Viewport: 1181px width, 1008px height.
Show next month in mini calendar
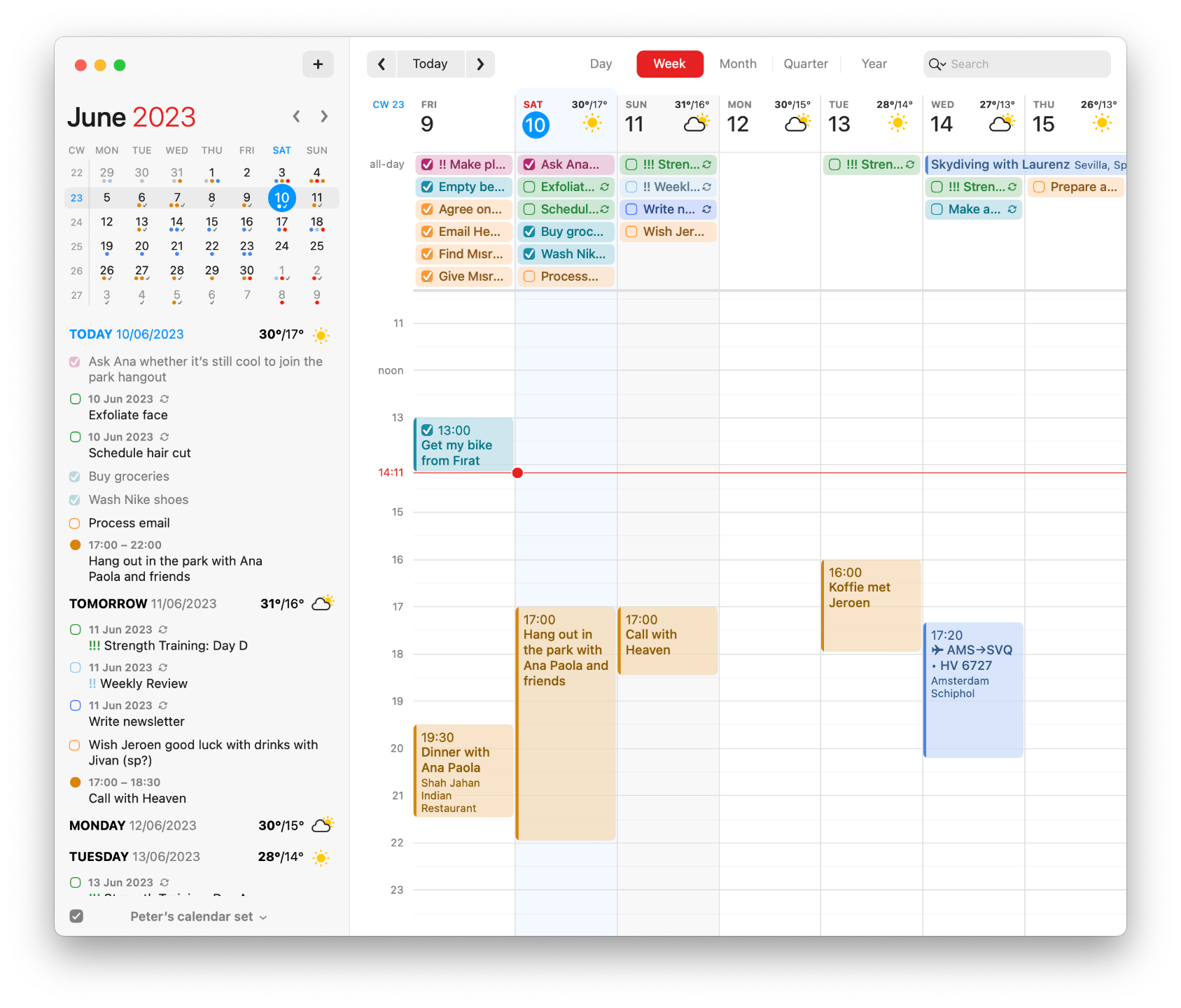324,116
